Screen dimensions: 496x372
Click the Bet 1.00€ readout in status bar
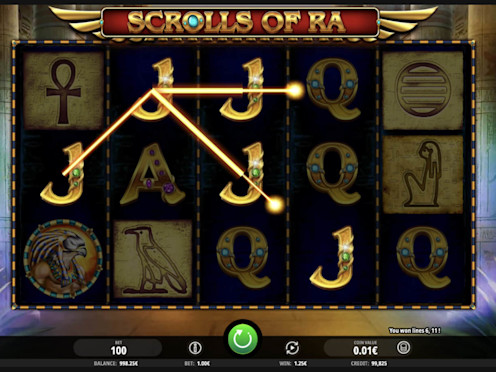point(197,364)
